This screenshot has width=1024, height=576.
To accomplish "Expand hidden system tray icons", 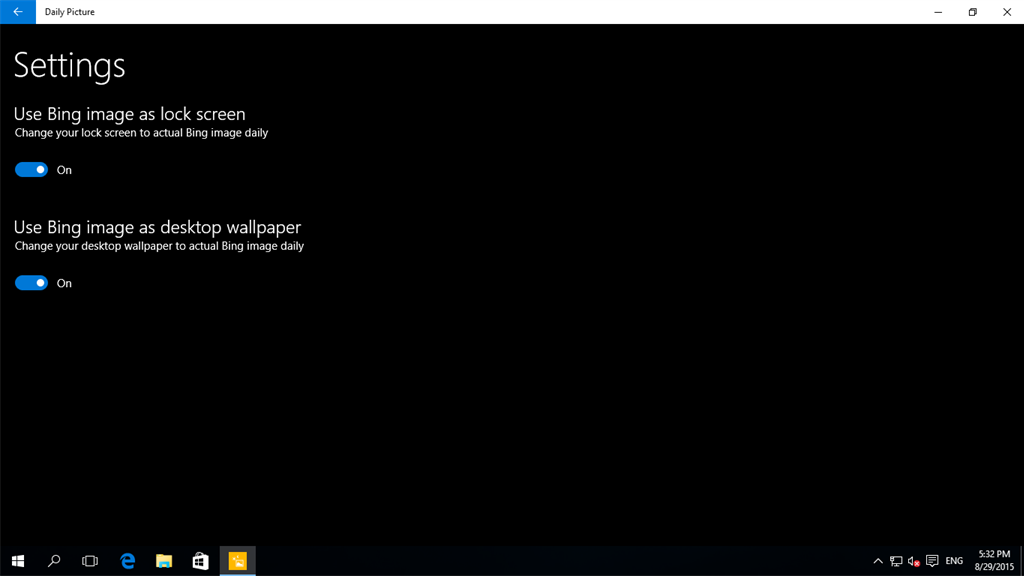I will pos(877,561).
